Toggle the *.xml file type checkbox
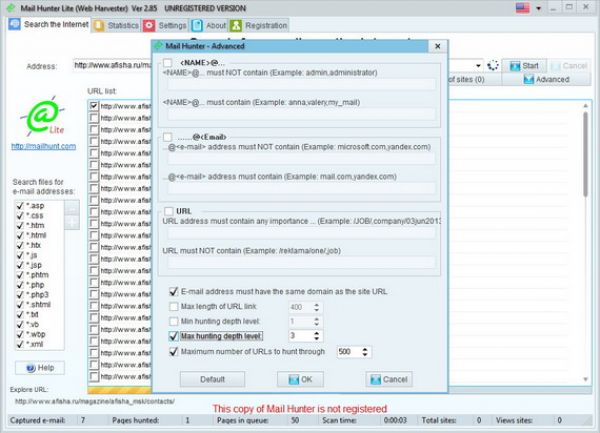The image size is (600, 433). pos(20,344)
